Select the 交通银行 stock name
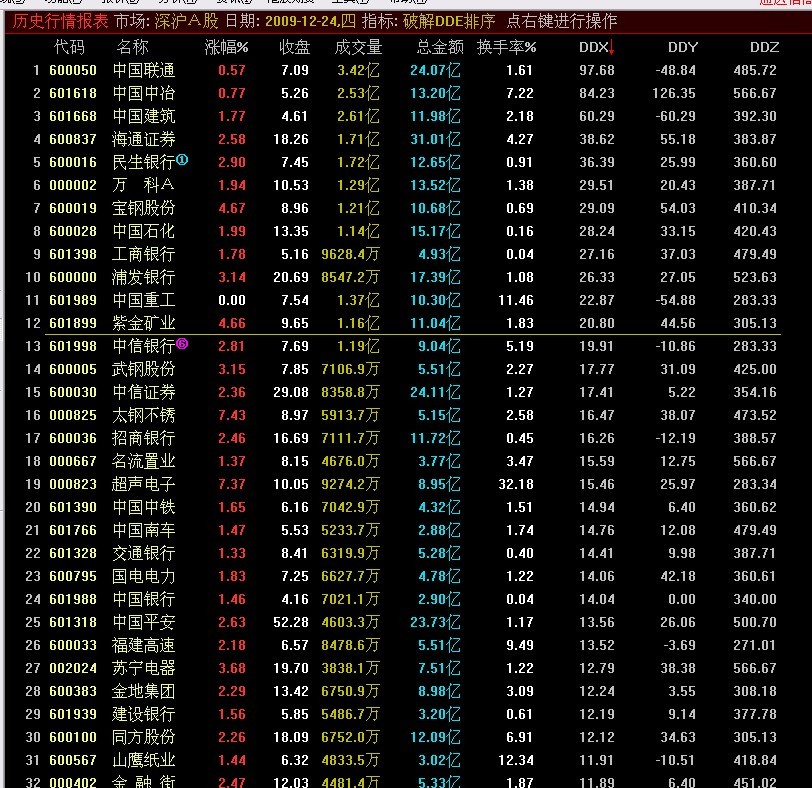 (x=144, y=553)
